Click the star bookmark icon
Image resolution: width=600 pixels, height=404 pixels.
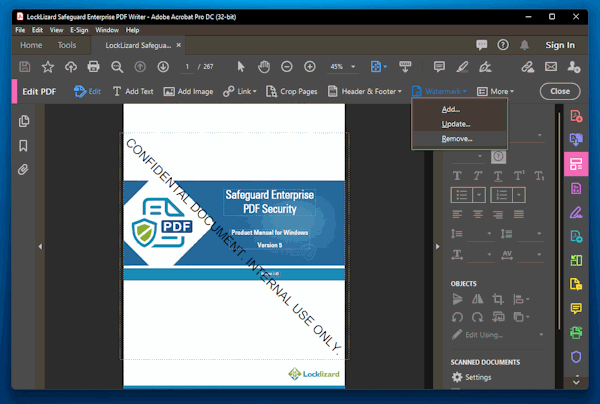point(48,67)
